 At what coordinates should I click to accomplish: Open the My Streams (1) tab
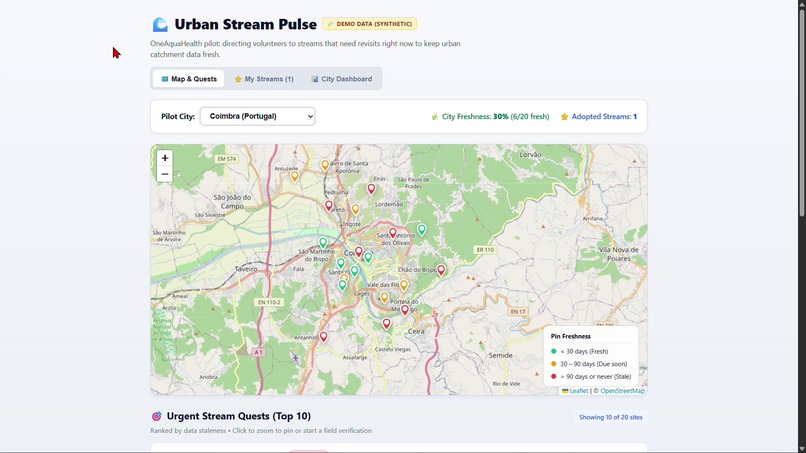tap(264, 79)
